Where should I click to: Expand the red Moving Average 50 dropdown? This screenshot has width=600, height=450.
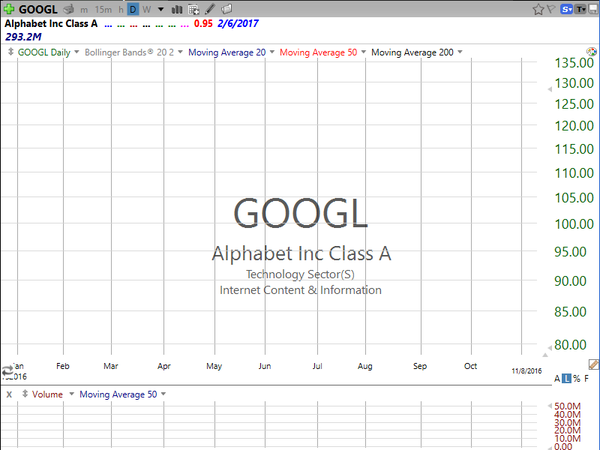click(x=364, y=52)
